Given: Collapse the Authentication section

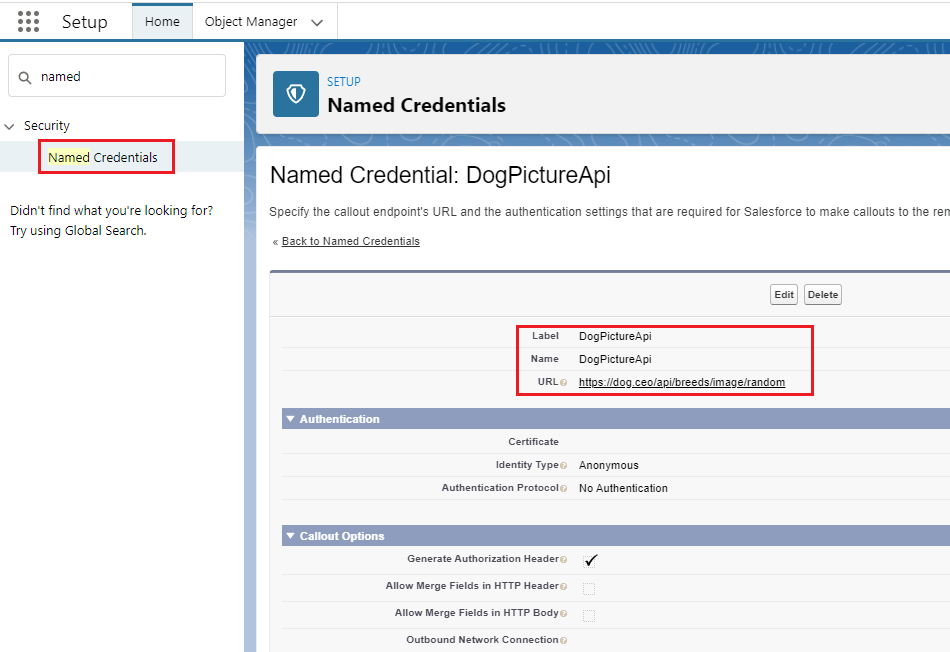Looking at the screenshot, I should [x=289, y=419].
